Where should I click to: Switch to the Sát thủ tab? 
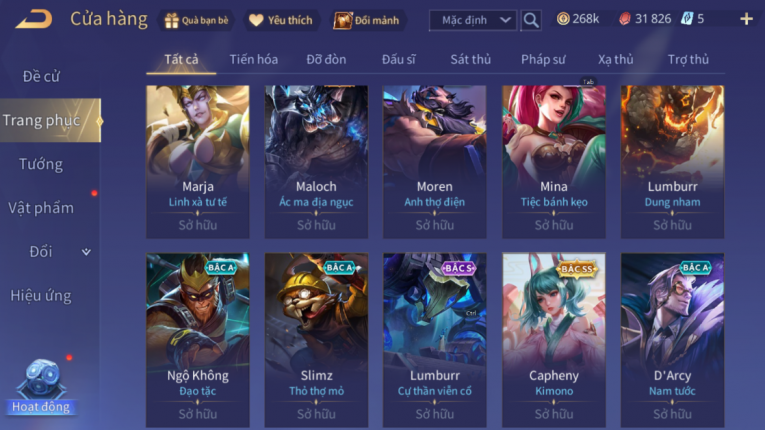tap(470, 60)
